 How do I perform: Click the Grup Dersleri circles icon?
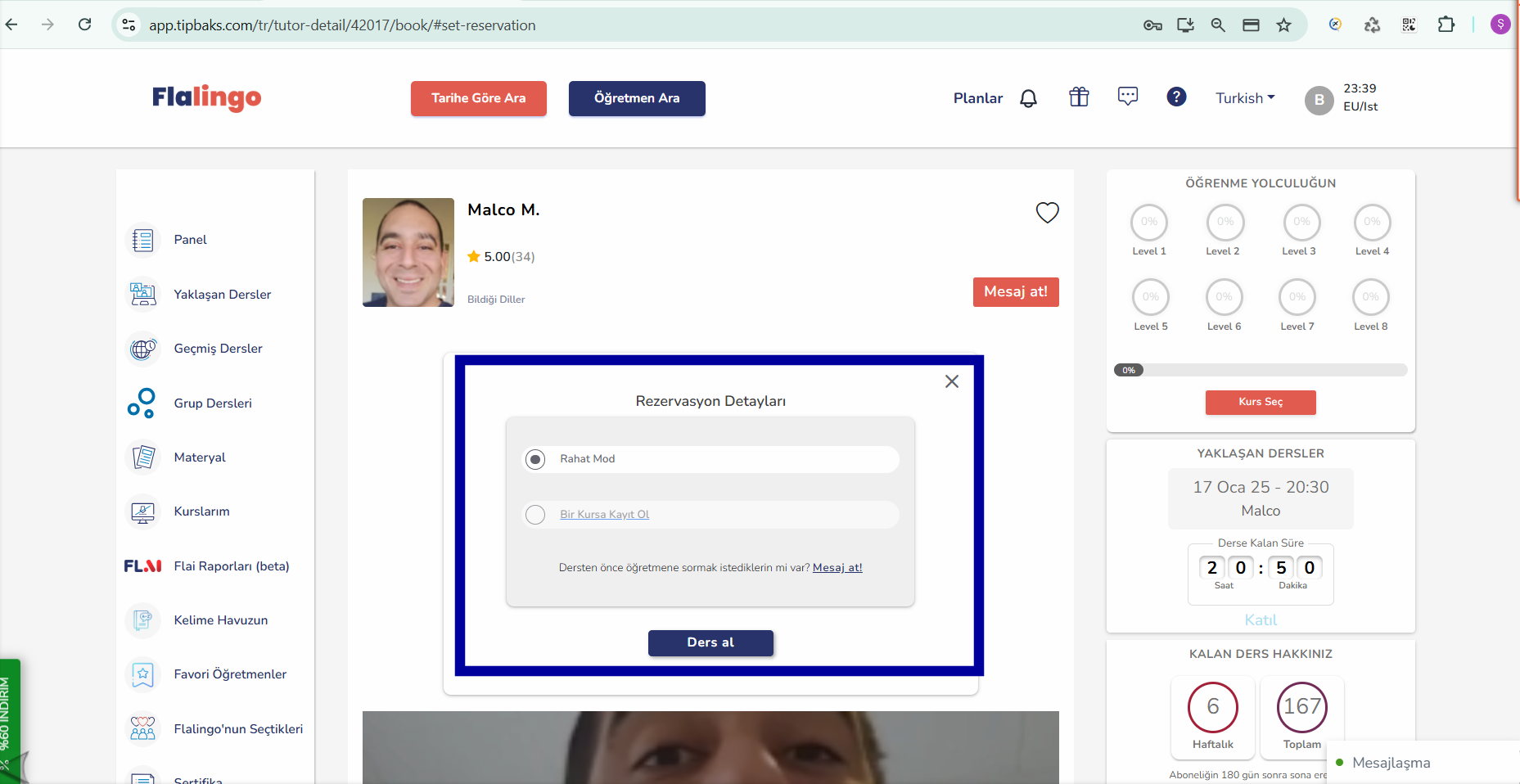[x=141, y=403]
